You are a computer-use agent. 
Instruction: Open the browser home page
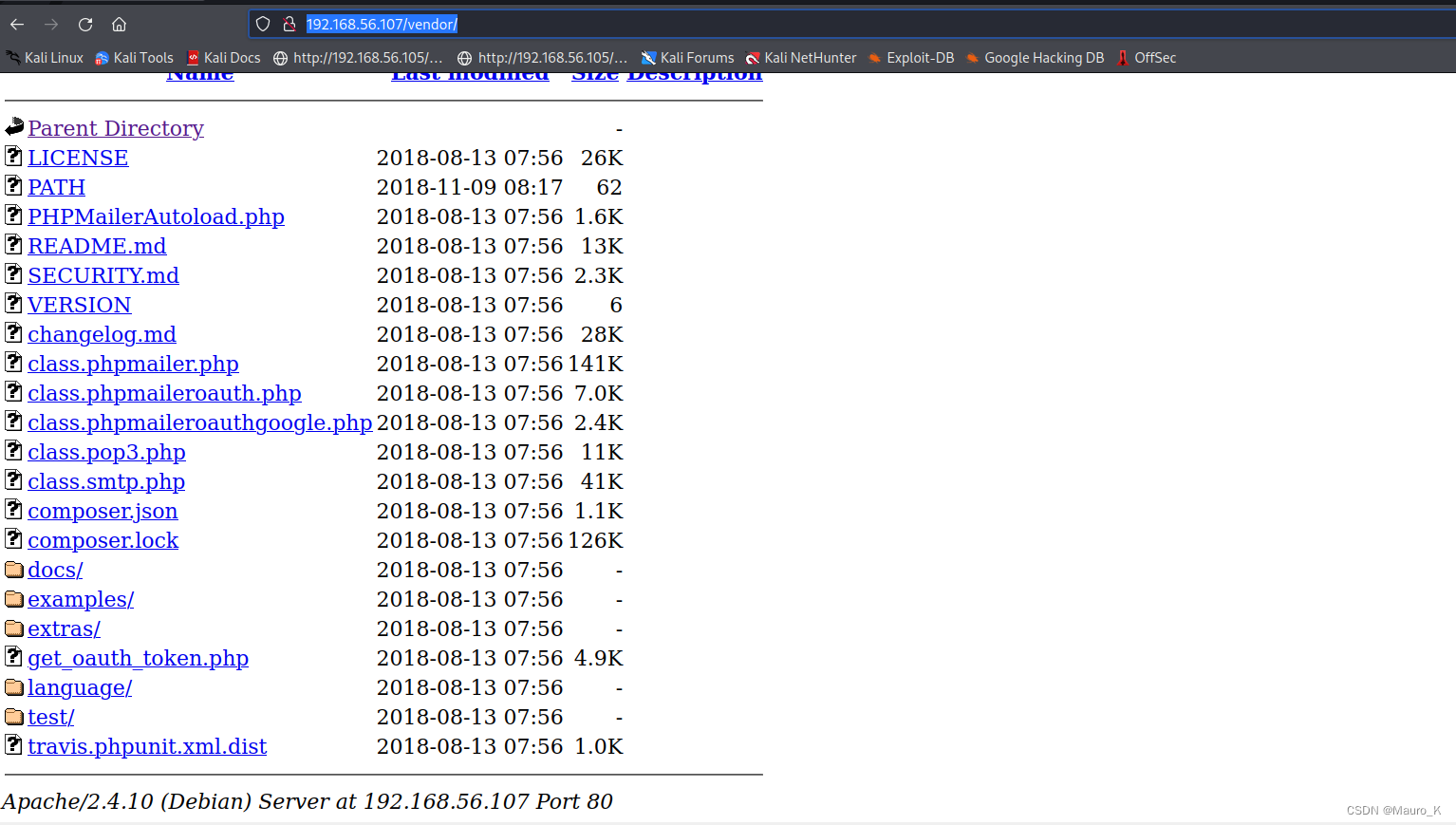(x=119, y=24)
